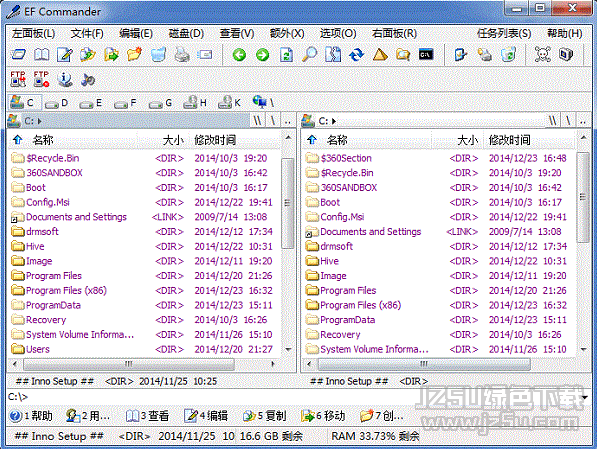Image resolution: width=597 pixels, height=449 pixels.
Task: Click the green forward arrow toolbar icon
Action: 262,55
